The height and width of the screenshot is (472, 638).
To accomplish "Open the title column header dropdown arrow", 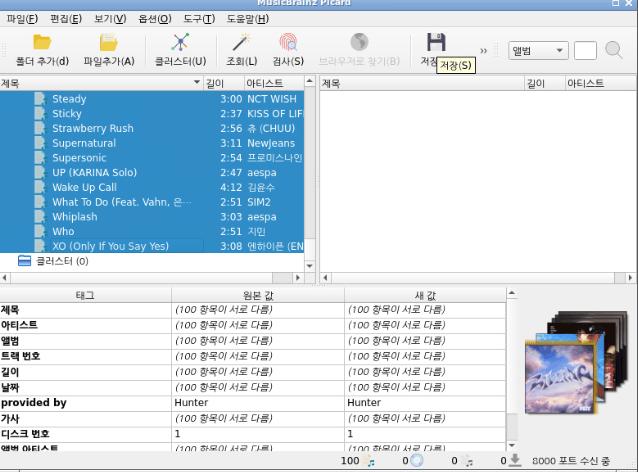I will pos(196,84).
